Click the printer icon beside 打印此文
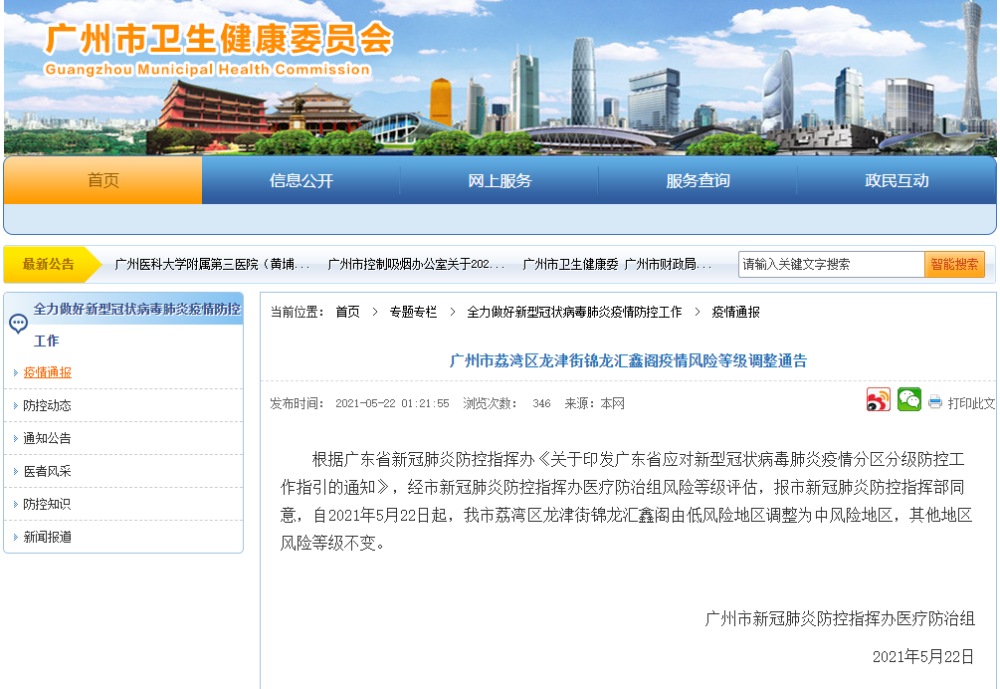The width and height of the screenshot is (1000, 689). [x=935, y=403]
